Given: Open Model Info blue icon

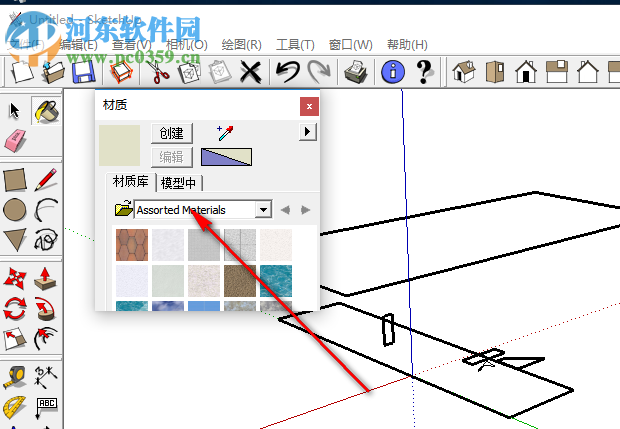Looking at the screenshot, I should [x=393, y=72].
